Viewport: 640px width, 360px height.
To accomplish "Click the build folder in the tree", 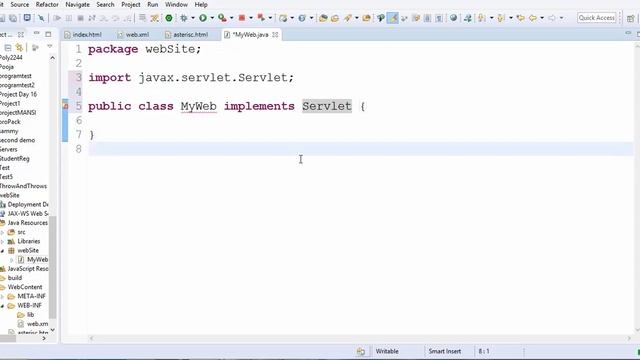I will click(15, 278).
